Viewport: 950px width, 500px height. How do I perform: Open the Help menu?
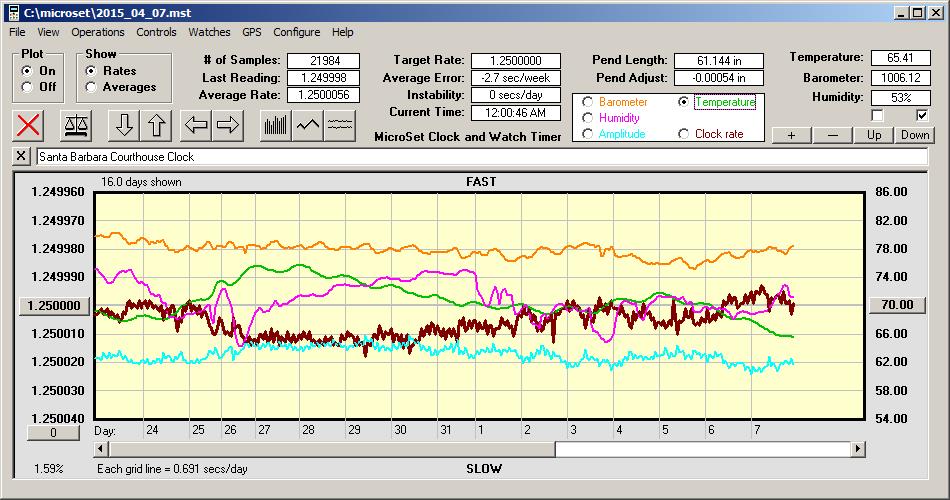pos(342,32)
